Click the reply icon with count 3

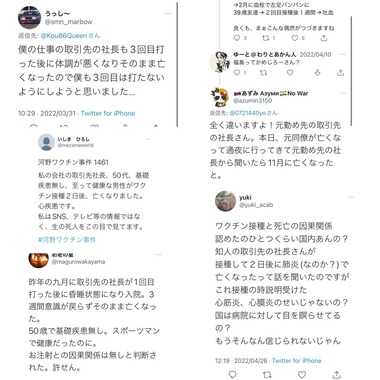click(x=237, y=38)
